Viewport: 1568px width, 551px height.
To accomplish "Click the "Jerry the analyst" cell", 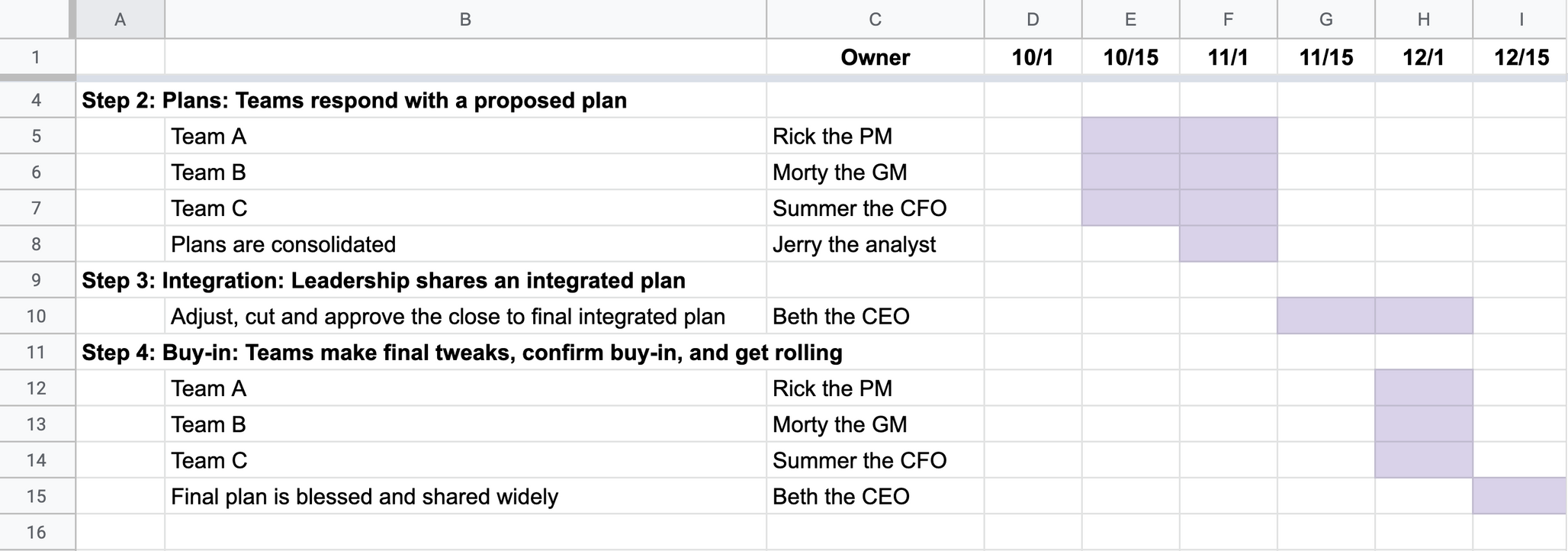I will pos(854,244).
